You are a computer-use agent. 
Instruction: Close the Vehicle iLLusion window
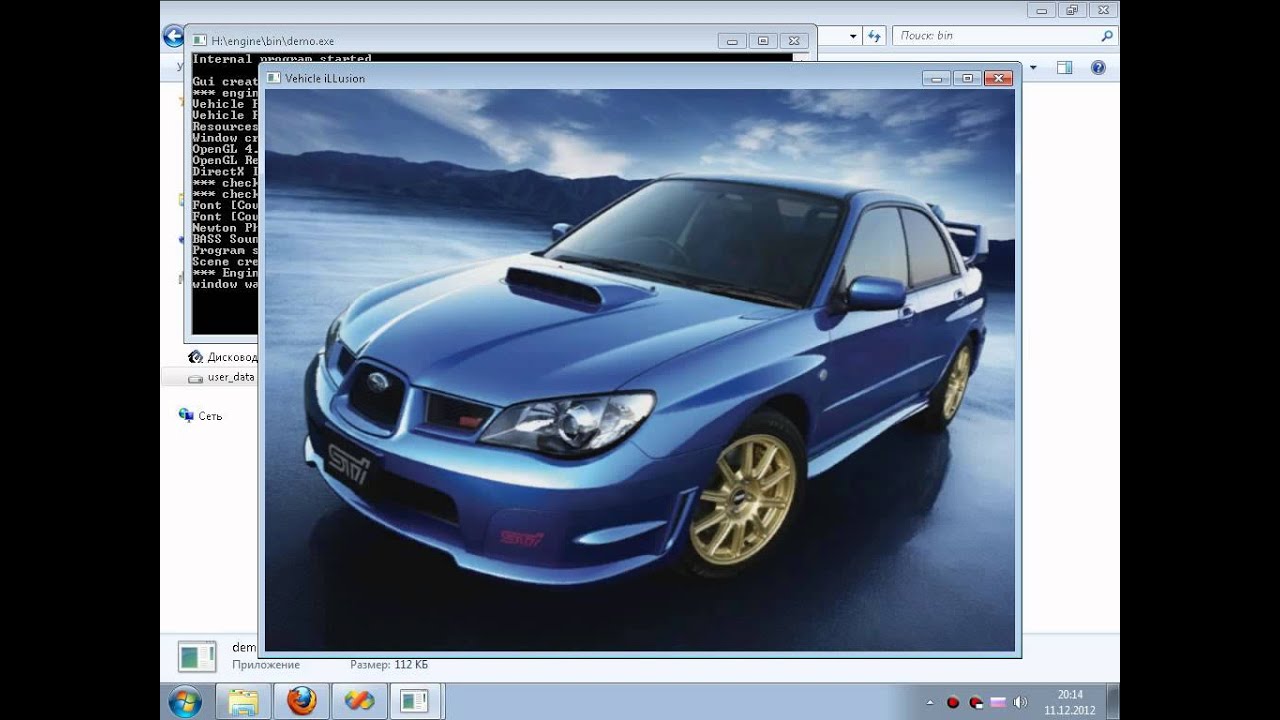pyautogui.click(x=999, y=78)
